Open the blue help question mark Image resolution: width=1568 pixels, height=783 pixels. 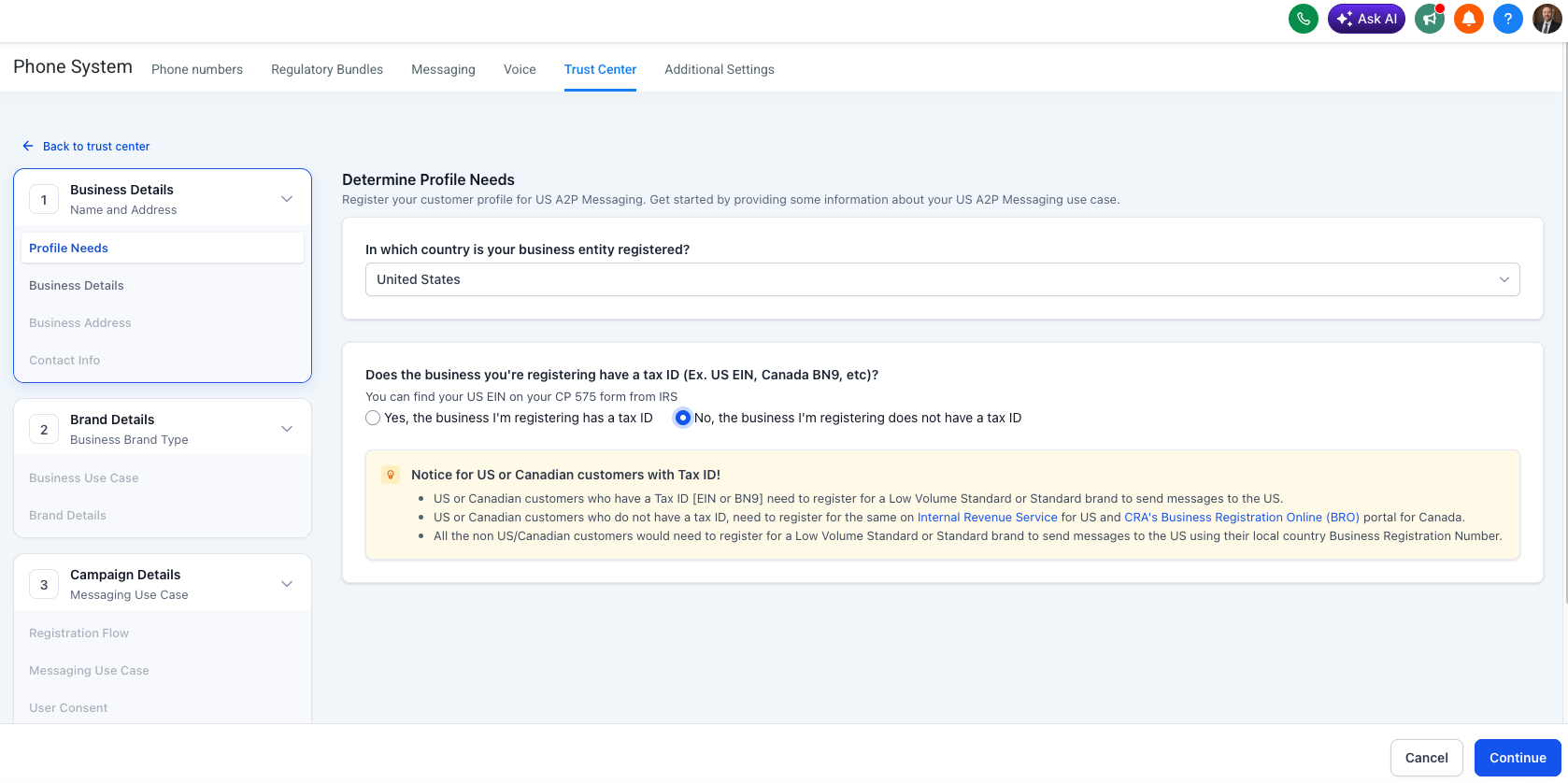click(x=1508, y=19)
